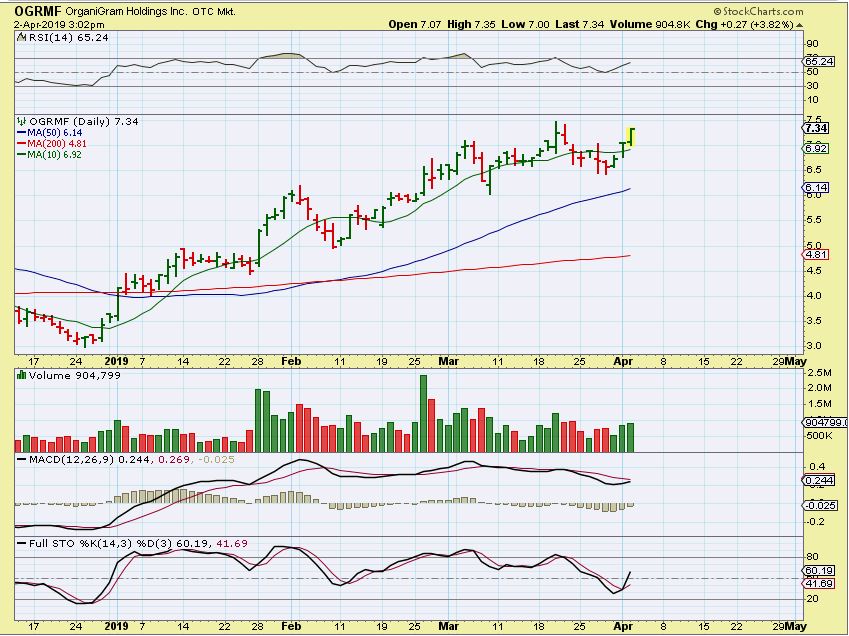Click the blue MA(50) 6.14 legend entry
Viewport: 849px width, 636px height.
[50, 133]
